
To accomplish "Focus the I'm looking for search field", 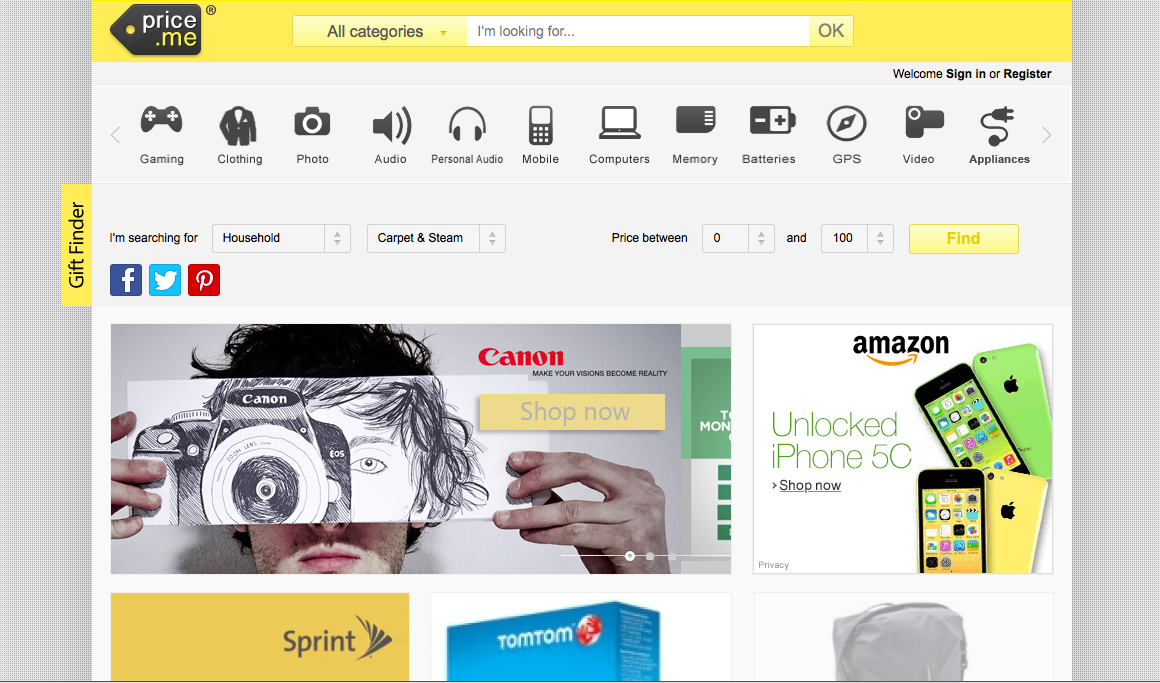I will point(638,31).
